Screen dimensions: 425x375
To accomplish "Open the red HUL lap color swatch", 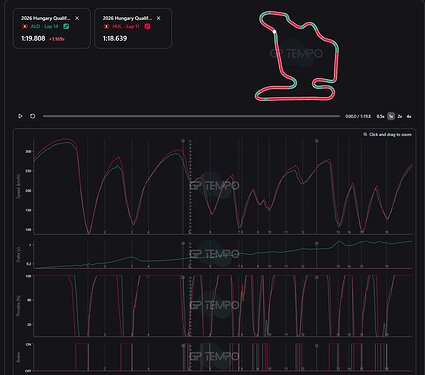I will click(x=147, y=26).
